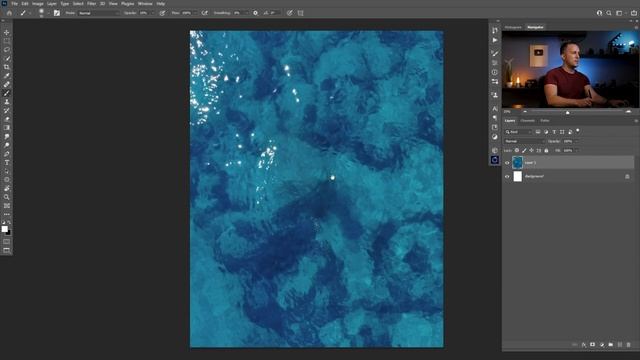Select the Pen tool
Screen dimensions: 640x360
point(7,154)
